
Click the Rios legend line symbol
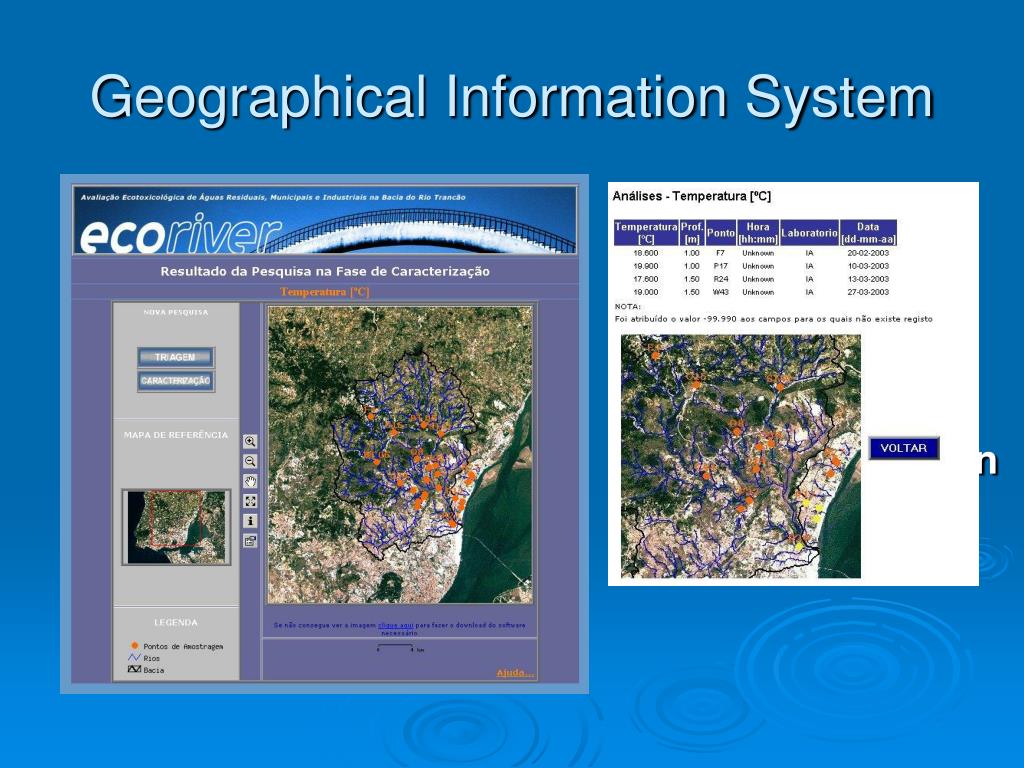click(x=135, y=658)
